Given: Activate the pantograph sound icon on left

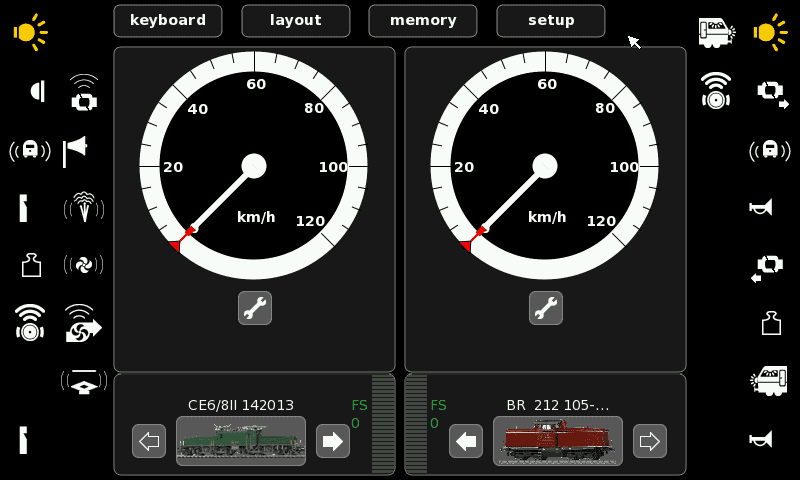Looking at the screenshot, I should tap(84, 382).
